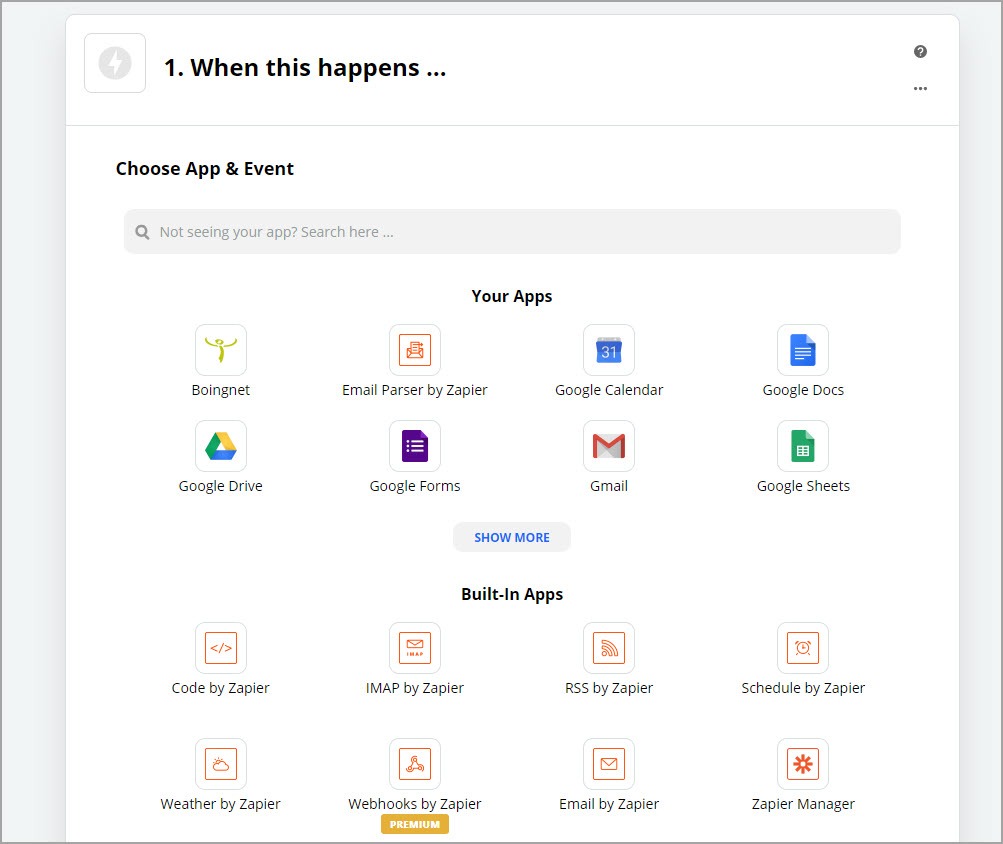
Task: Click the "Gmail" label
Action: coord(609,486)
